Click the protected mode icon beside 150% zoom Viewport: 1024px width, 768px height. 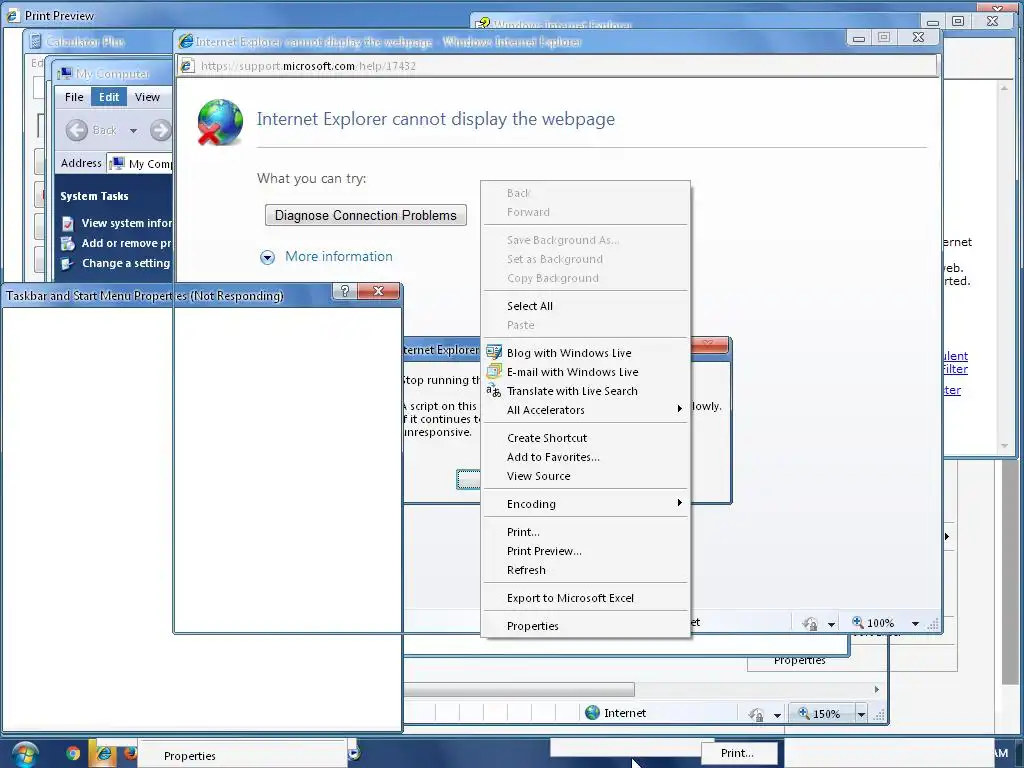(x=756, y=714)
